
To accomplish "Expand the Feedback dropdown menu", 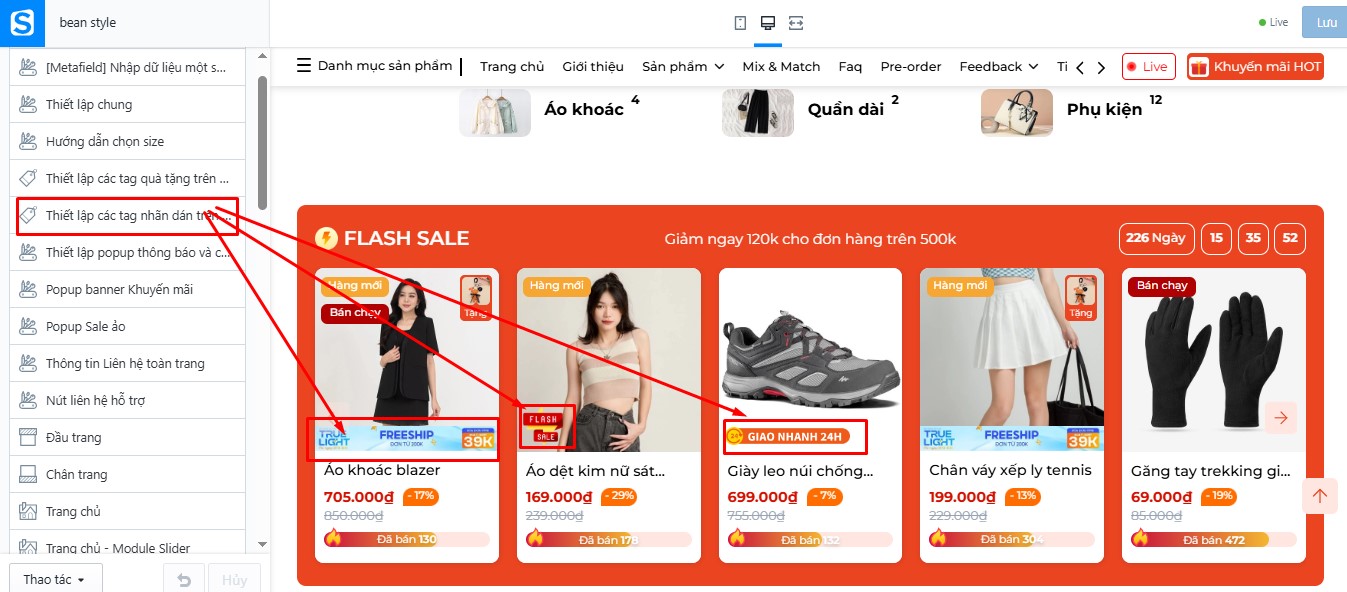I will click(999, 67).
